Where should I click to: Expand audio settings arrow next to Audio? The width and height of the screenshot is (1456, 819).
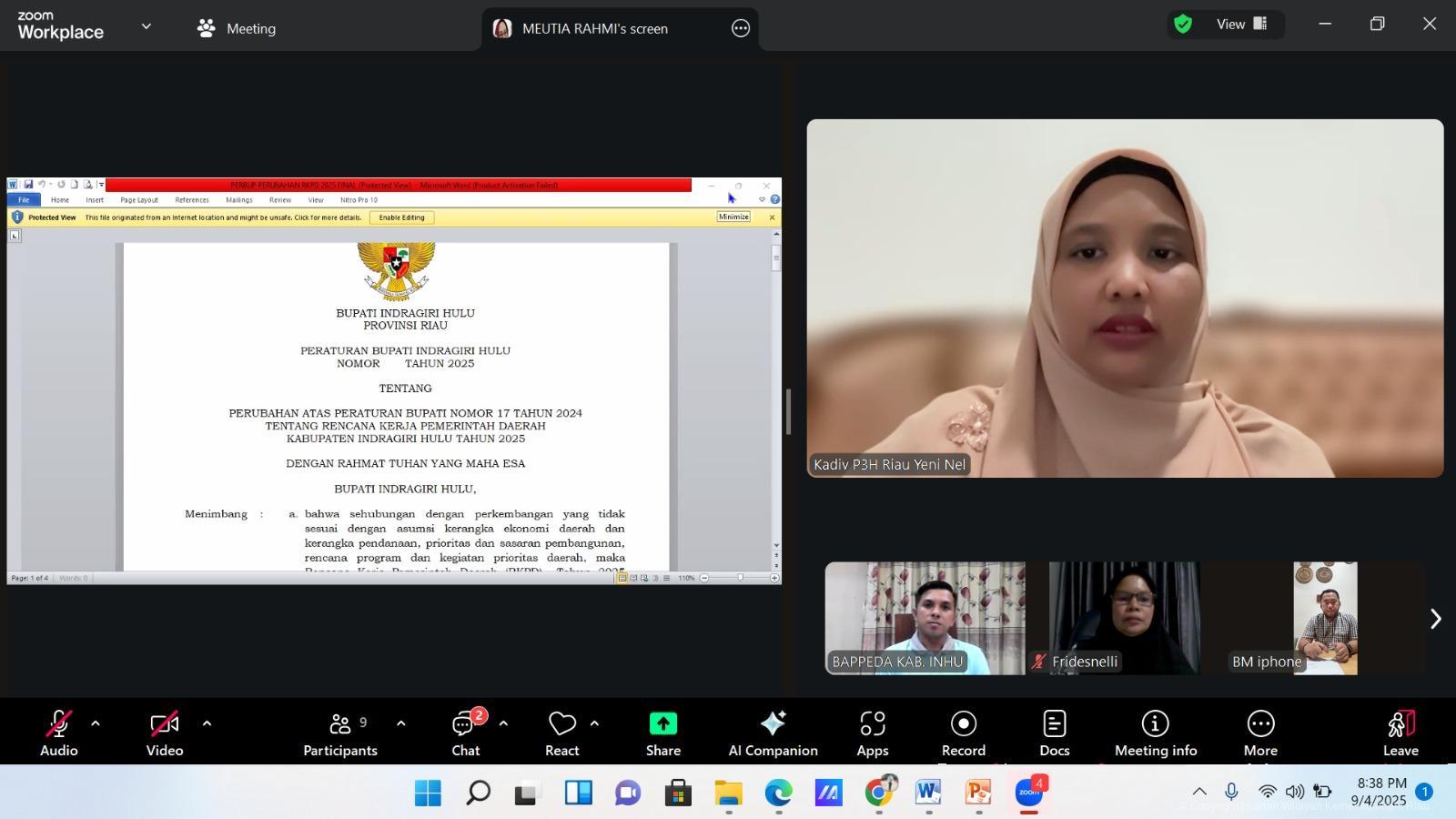pyautogui.click(x=96, y=724)
